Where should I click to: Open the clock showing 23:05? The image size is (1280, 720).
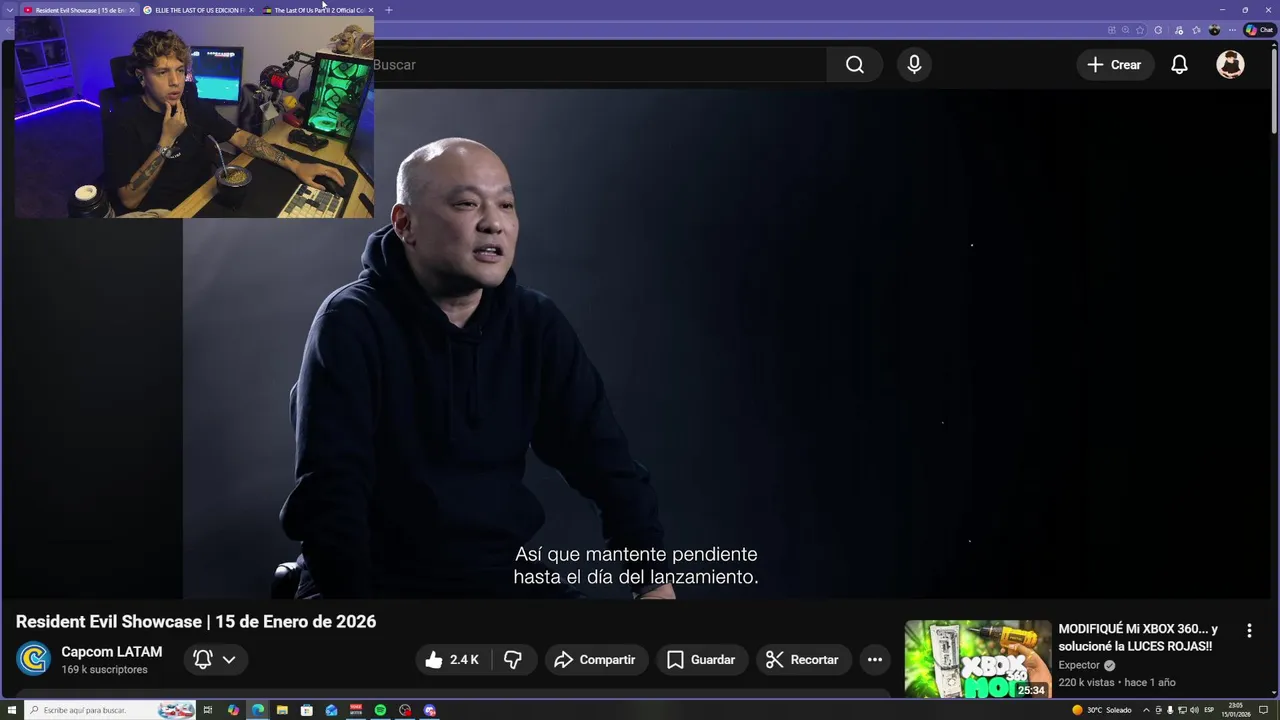[1236, 710]
